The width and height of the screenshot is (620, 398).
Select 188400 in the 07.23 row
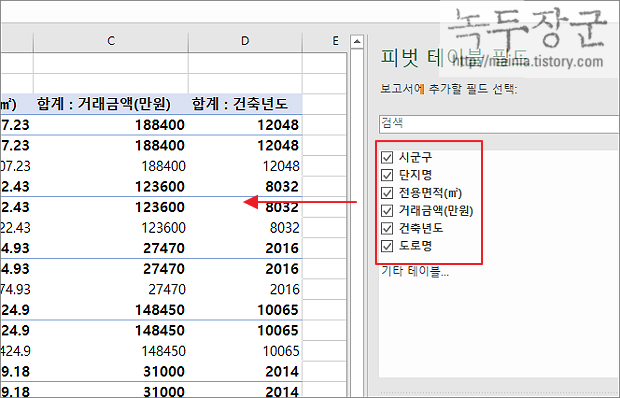point(111,166)
